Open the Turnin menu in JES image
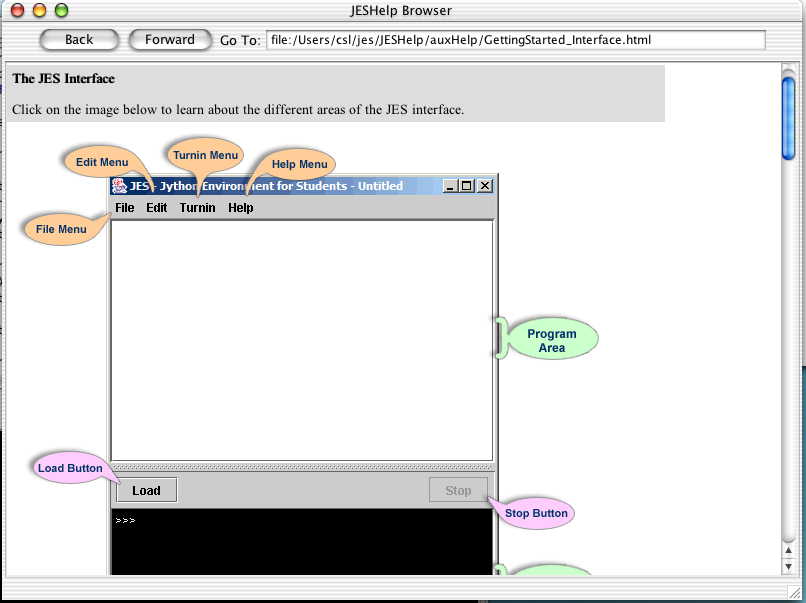806x603 pixels. pos(197,208)
